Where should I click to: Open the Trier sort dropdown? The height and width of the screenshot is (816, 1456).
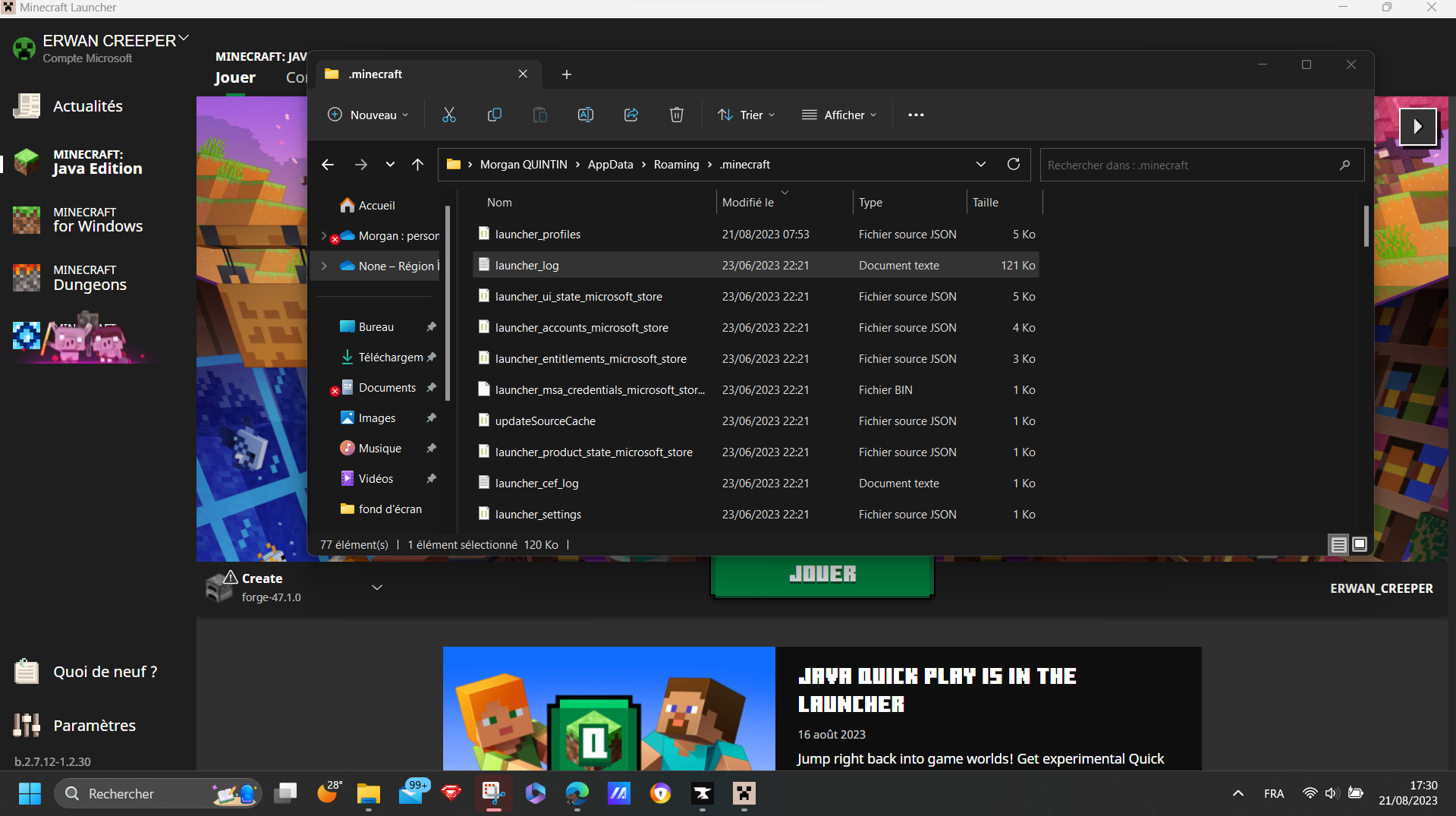[747, 115]
